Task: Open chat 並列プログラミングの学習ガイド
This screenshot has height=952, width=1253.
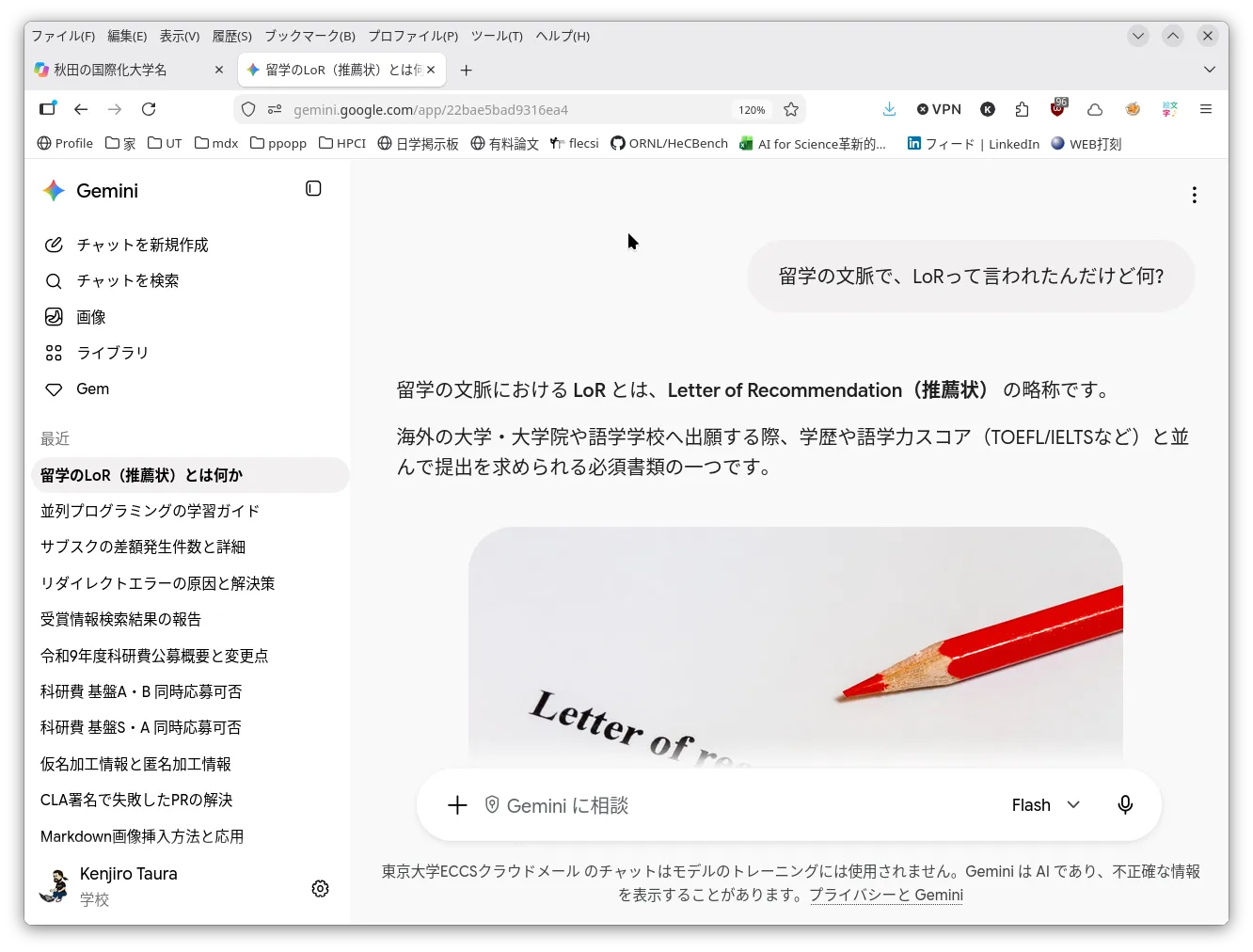Action: [x=191, y=511]
